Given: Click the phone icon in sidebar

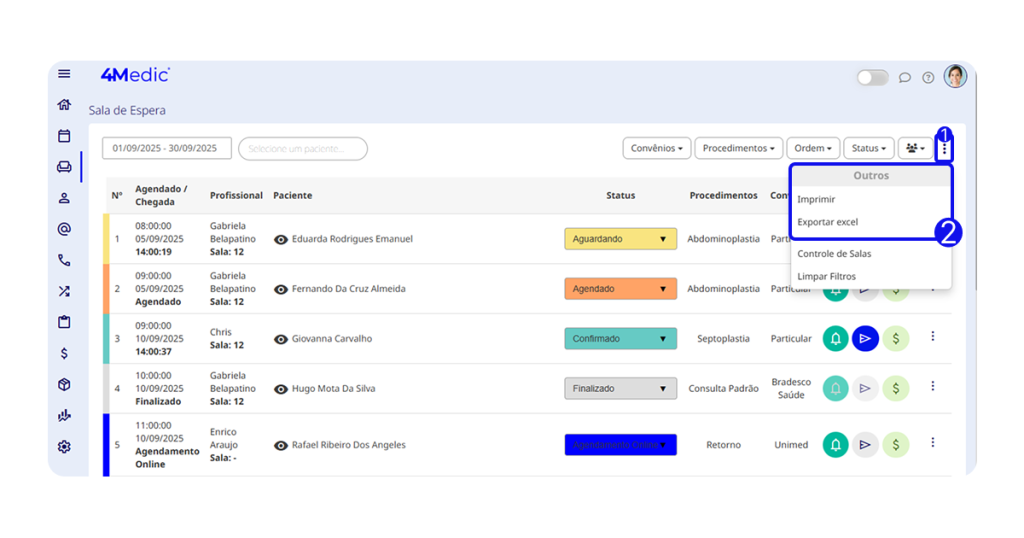Looking at the screenshot, I should [x=64, y=260].
